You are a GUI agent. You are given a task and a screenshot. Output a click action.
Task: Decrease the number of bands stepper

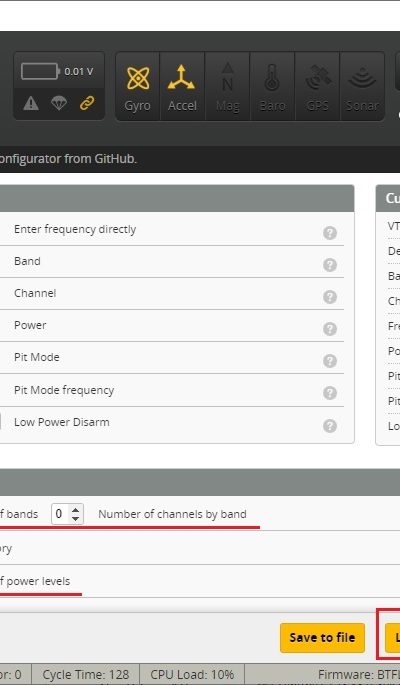coord(76,519)
